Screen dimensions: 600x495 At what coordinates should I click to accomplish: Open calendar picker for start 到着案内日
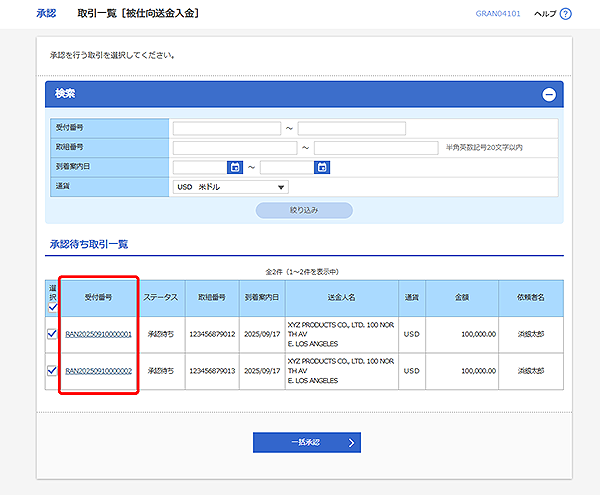235,167
